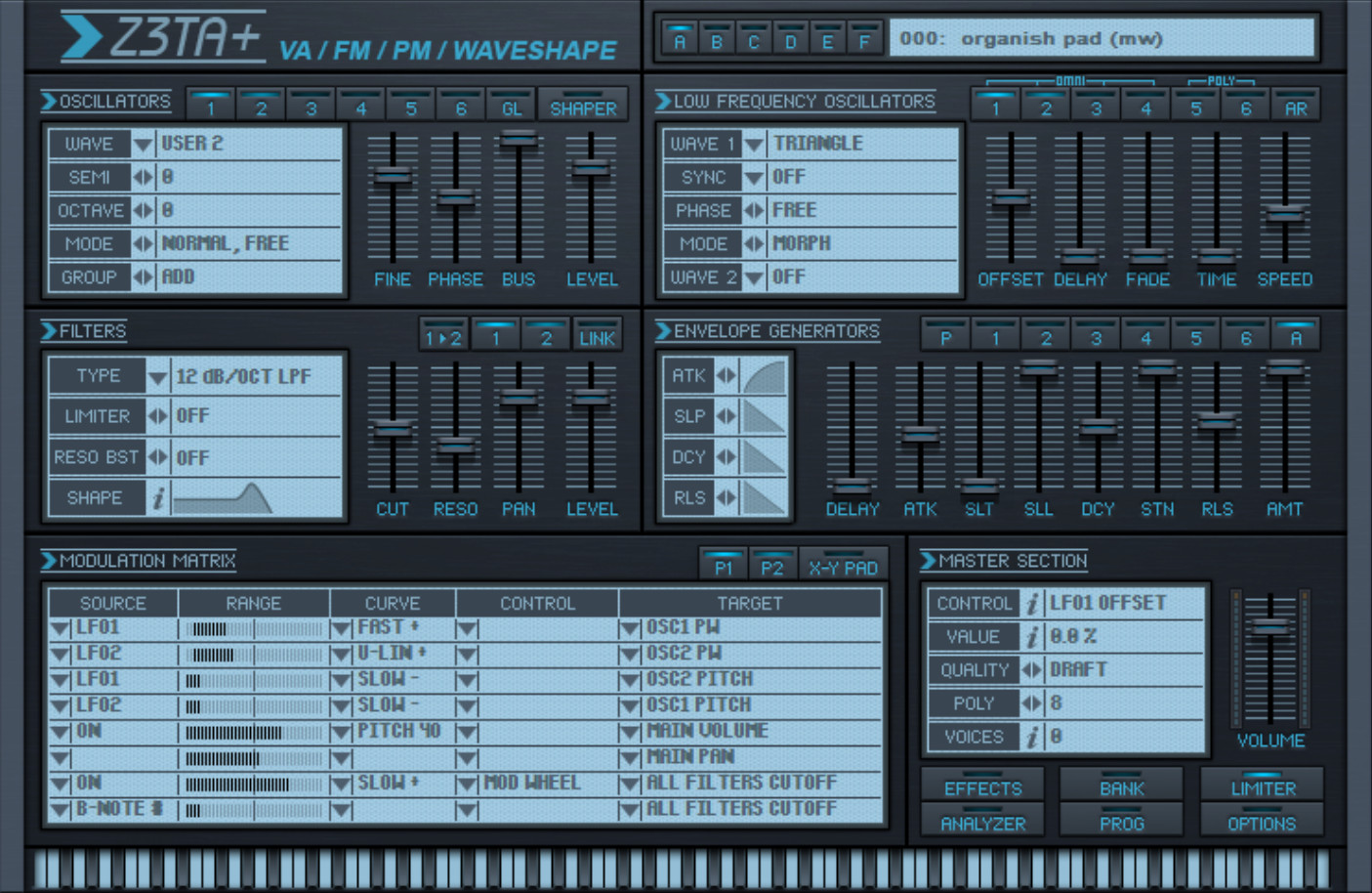Click the filter LIMITER stepper arrows
Viewport: 1372px width, 893px height.
click(158, 416)
